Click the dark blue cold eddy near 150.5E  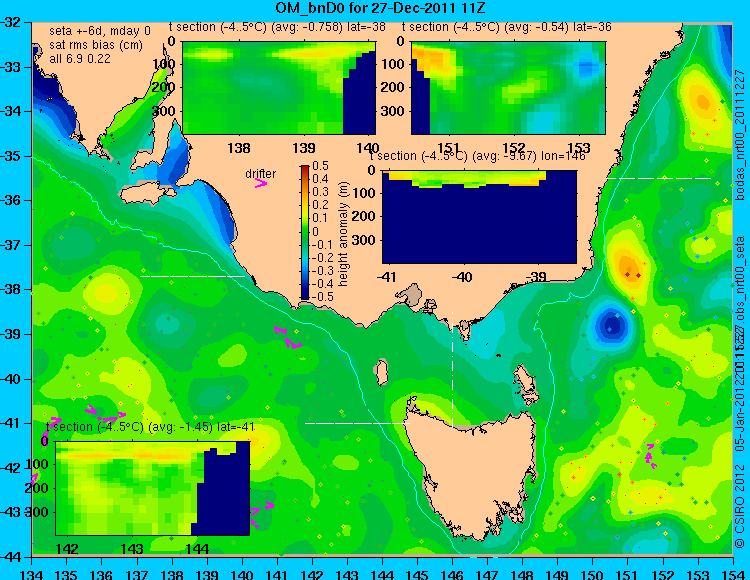[611, 326]
